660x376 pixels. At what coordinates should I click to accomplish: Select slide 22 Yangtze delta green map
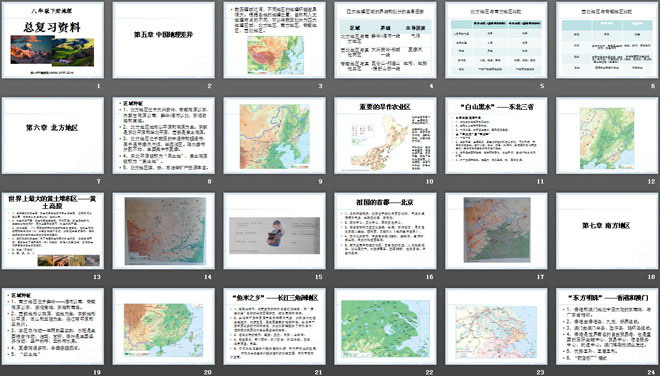click(385, 326)
